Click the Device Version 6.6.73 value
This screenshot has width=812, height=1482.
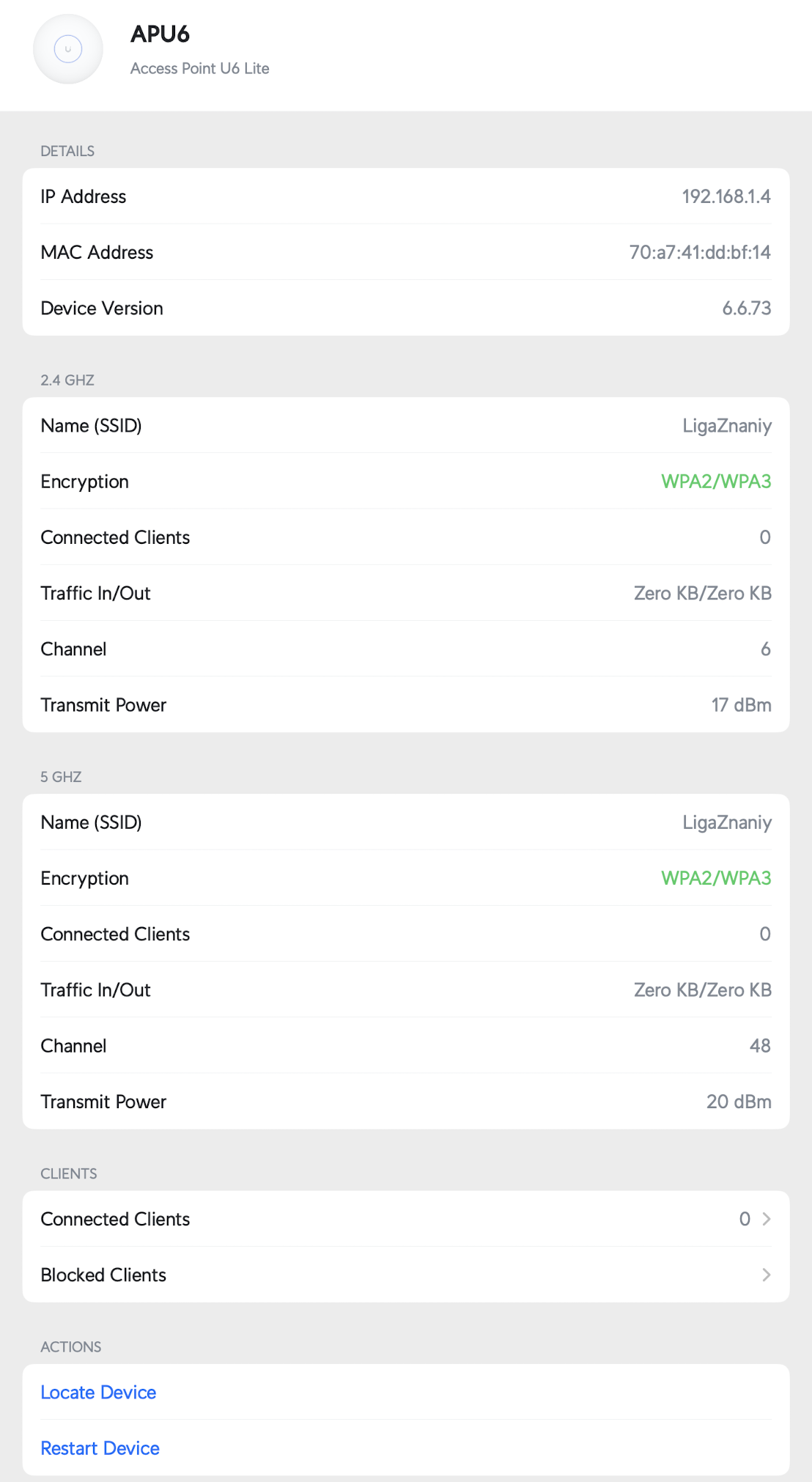(x=746, y=309)
